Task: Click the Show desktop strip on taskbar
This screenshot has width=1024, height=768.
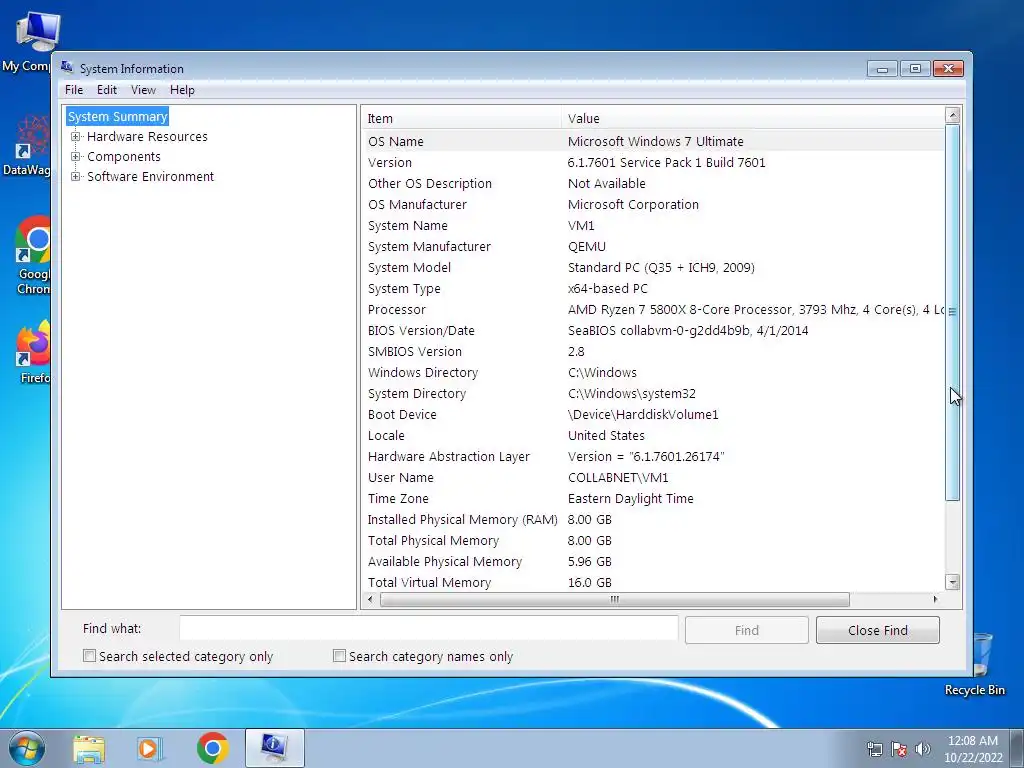Action: pos(1018,749)
